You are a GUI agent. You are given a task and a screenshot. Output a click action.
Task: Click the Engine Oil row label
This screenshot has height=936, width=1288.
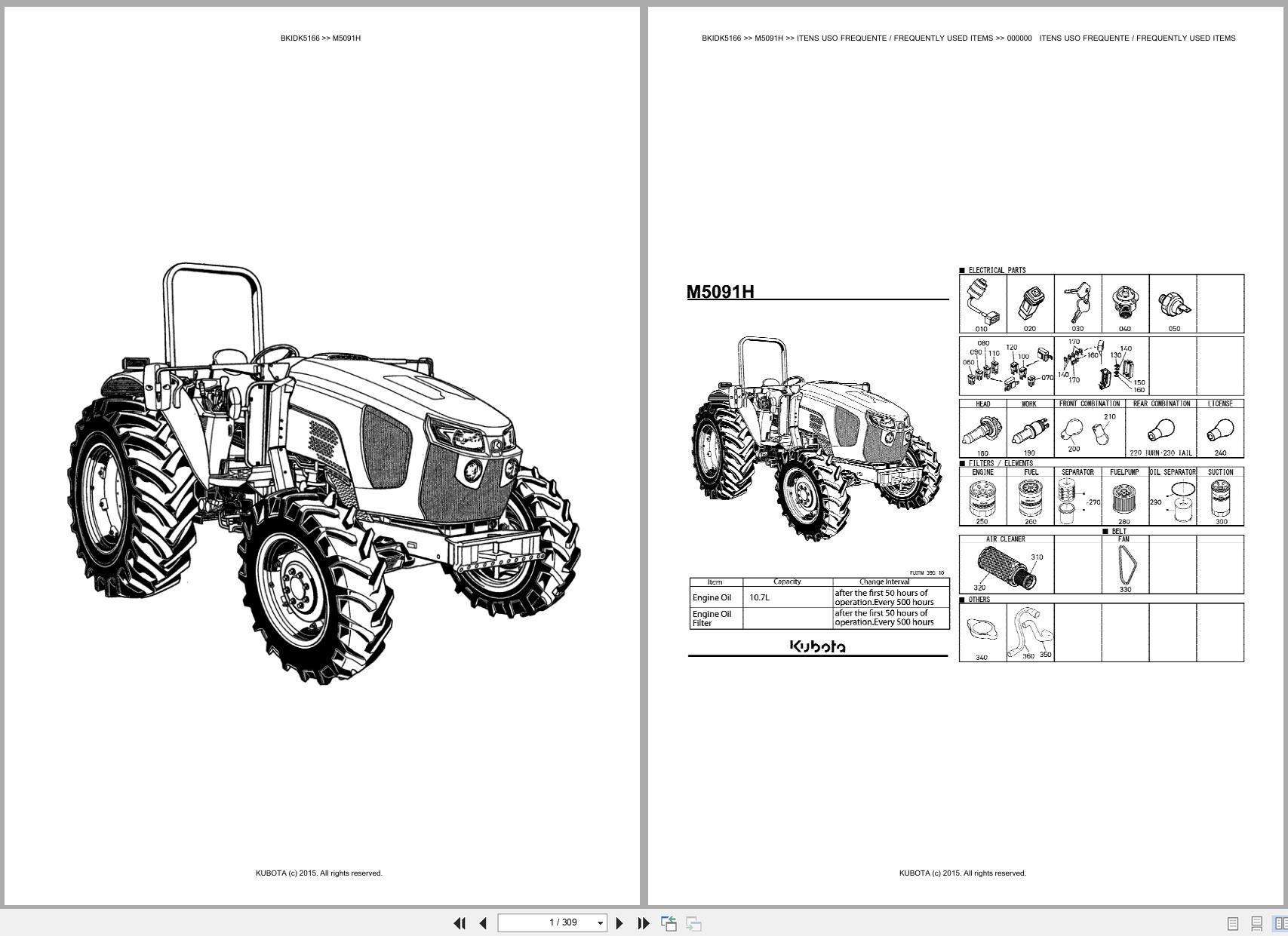tap(712, 597)
